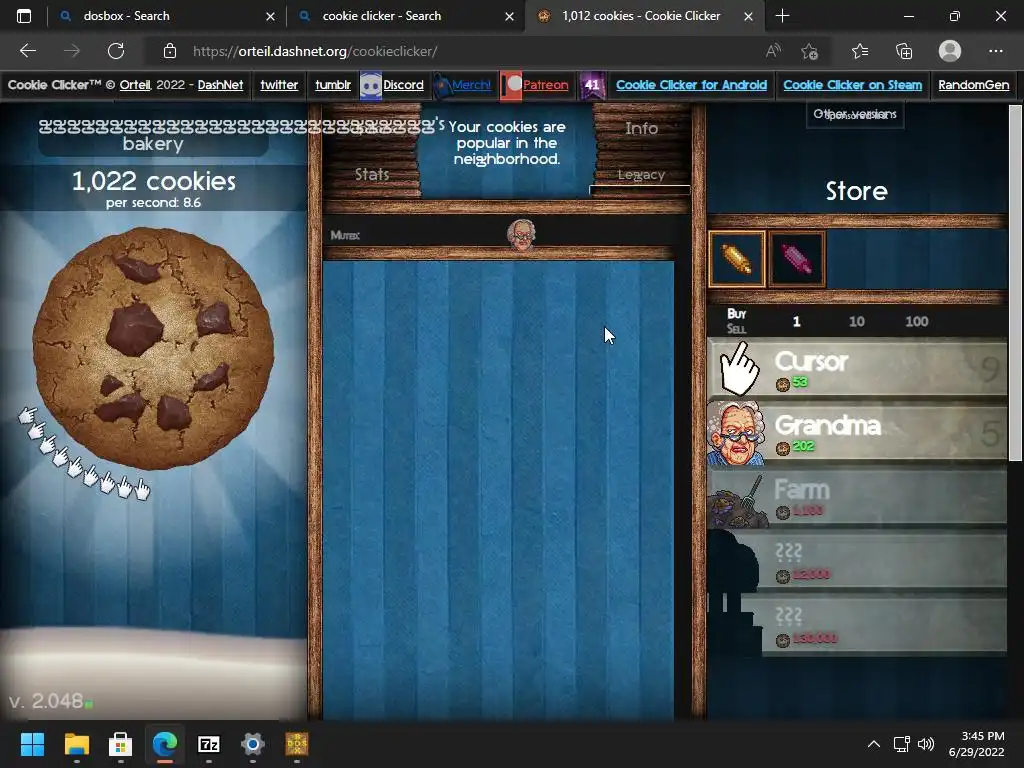1024x768 pixels.
Task: Purchase a Farm building
Action: point(857,496)
